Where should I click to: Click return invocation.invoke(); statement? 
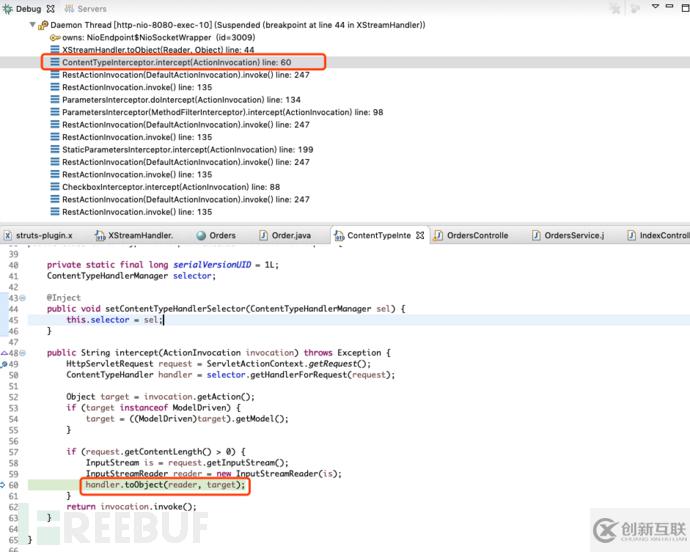[x=131, y=507]
